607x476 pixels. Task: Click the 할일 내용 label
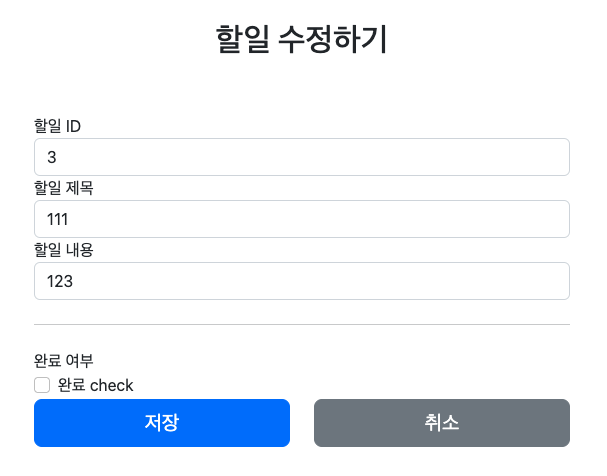tap(64, 250)
